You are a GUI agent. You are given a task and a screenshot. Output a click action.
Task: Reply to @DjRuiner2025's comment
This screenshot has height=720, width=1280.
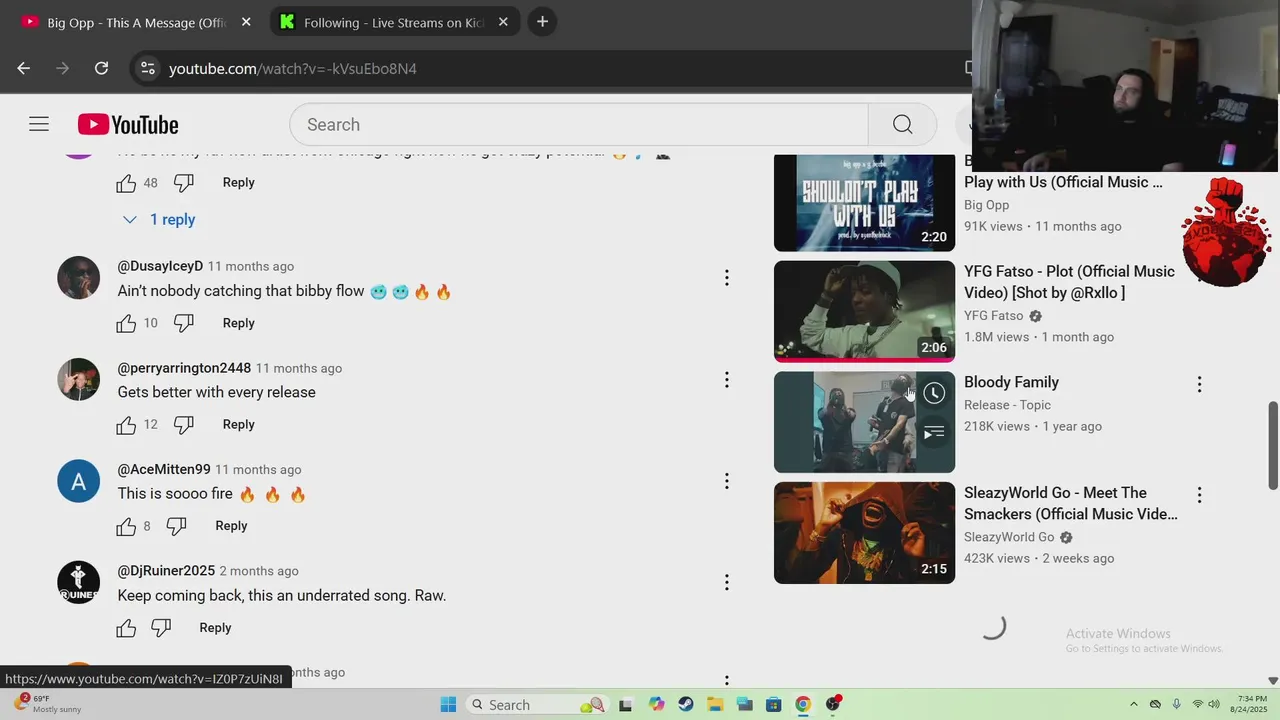pos(215,628)
